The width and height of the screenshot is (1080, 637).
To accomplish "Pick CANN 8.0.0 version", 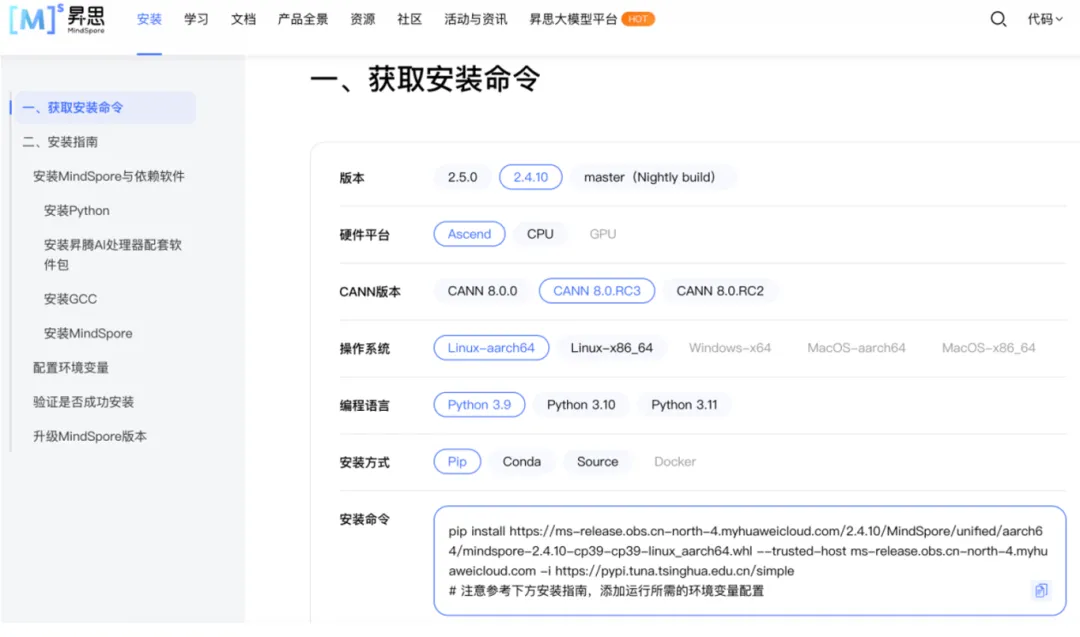I will click(x=482, y=291).
